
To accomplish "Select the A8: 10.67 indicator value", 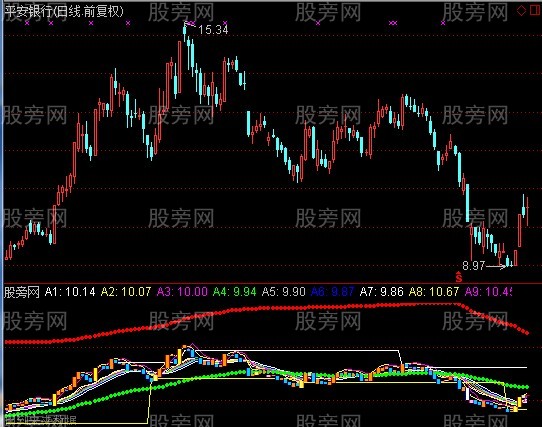I will 434,292.
